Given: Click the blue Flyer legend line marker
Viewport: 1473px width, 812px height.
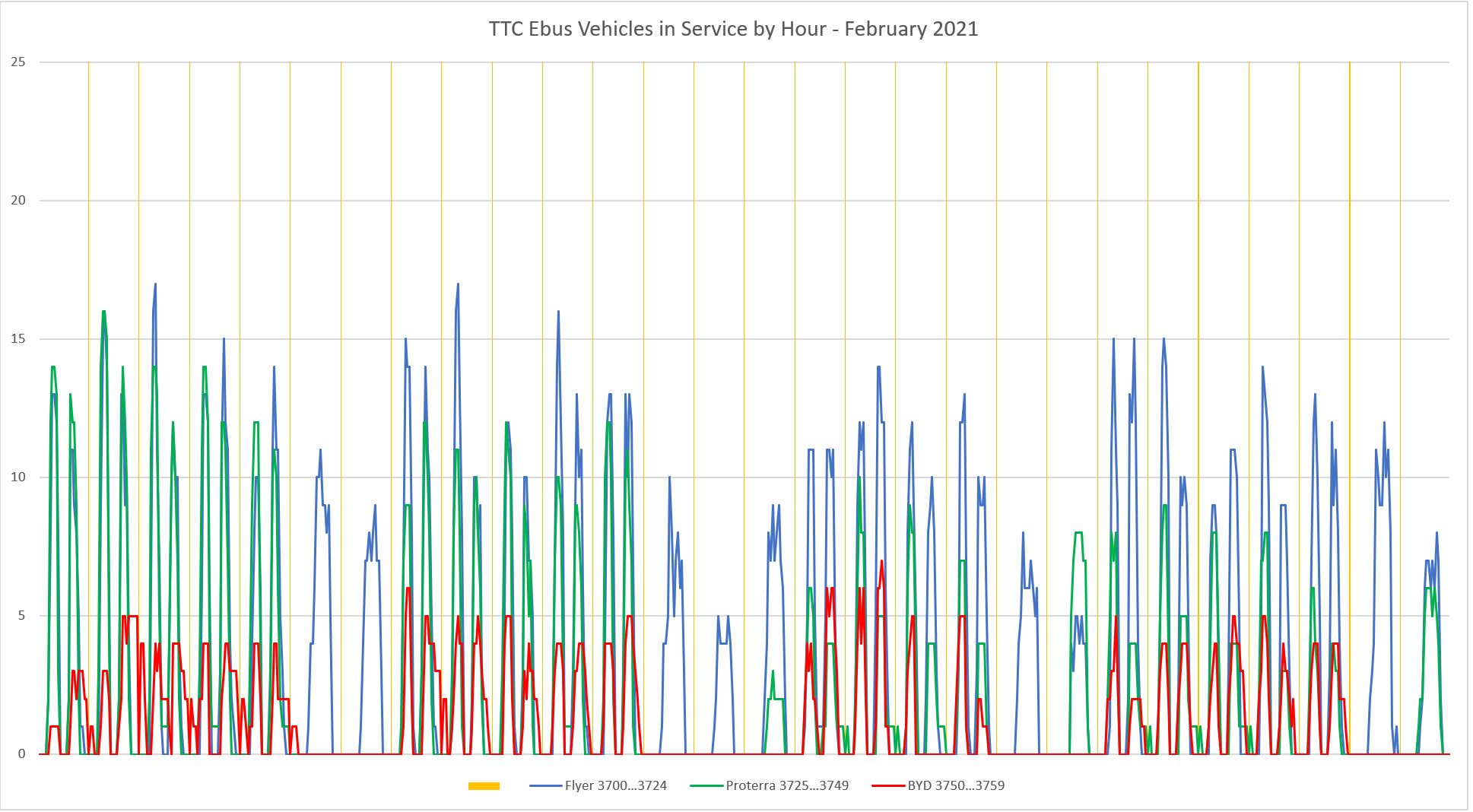Looking at the screenshot, I should (x=545, y=786).
